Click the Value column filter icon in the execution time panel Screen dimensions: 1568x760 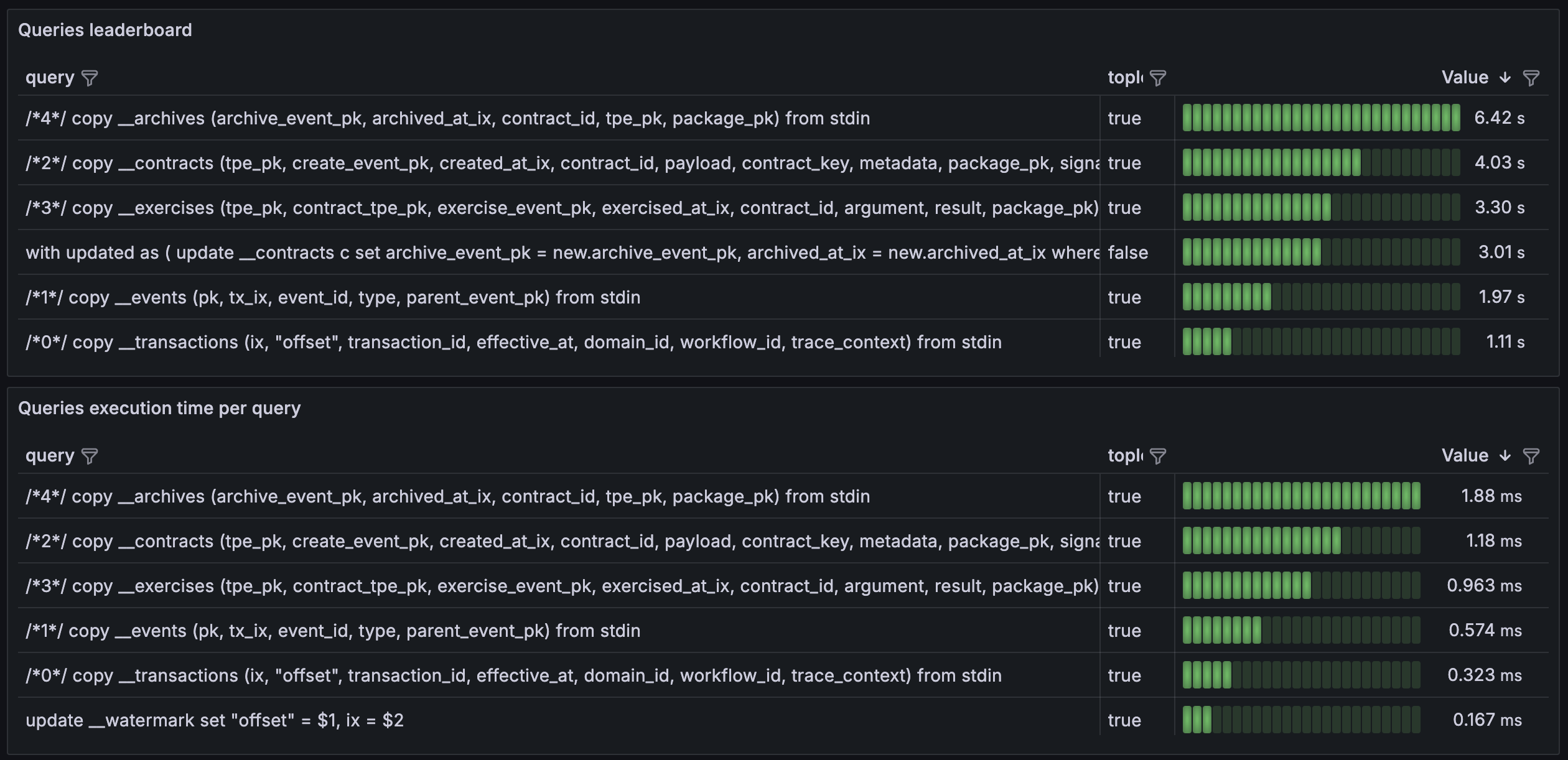pyautogui.click(x=1531, y=456)
